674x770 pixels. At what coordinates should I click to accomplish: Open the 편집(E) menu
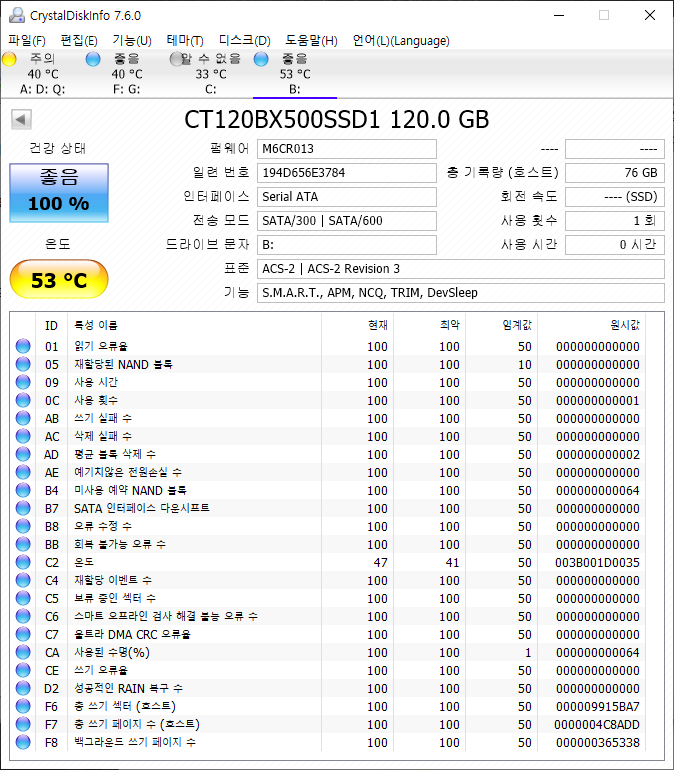[x=79, y=40]
